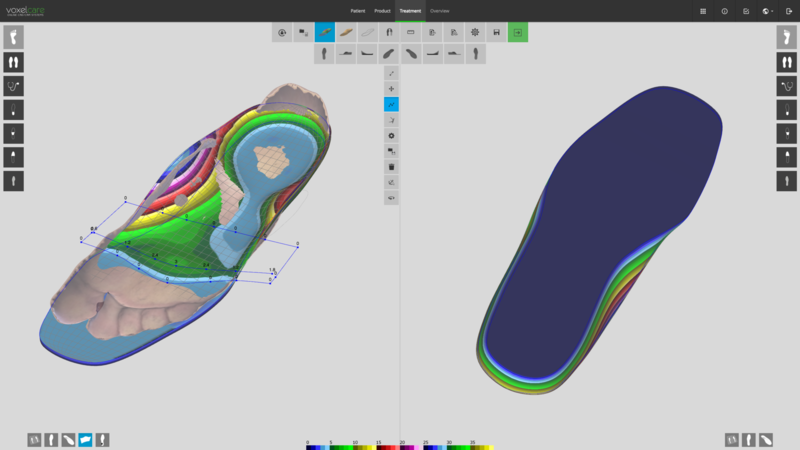
Task: Click the stethoscope icon in right sidebar
Action: coord(787,86)
